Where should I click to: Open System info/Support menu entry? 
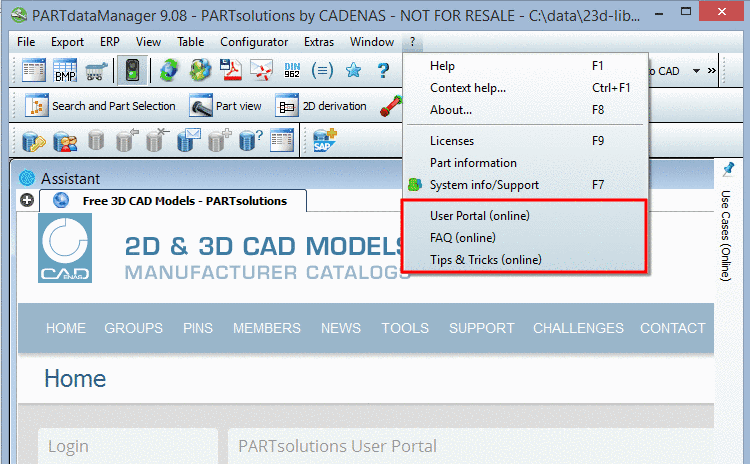click(525, 185)
